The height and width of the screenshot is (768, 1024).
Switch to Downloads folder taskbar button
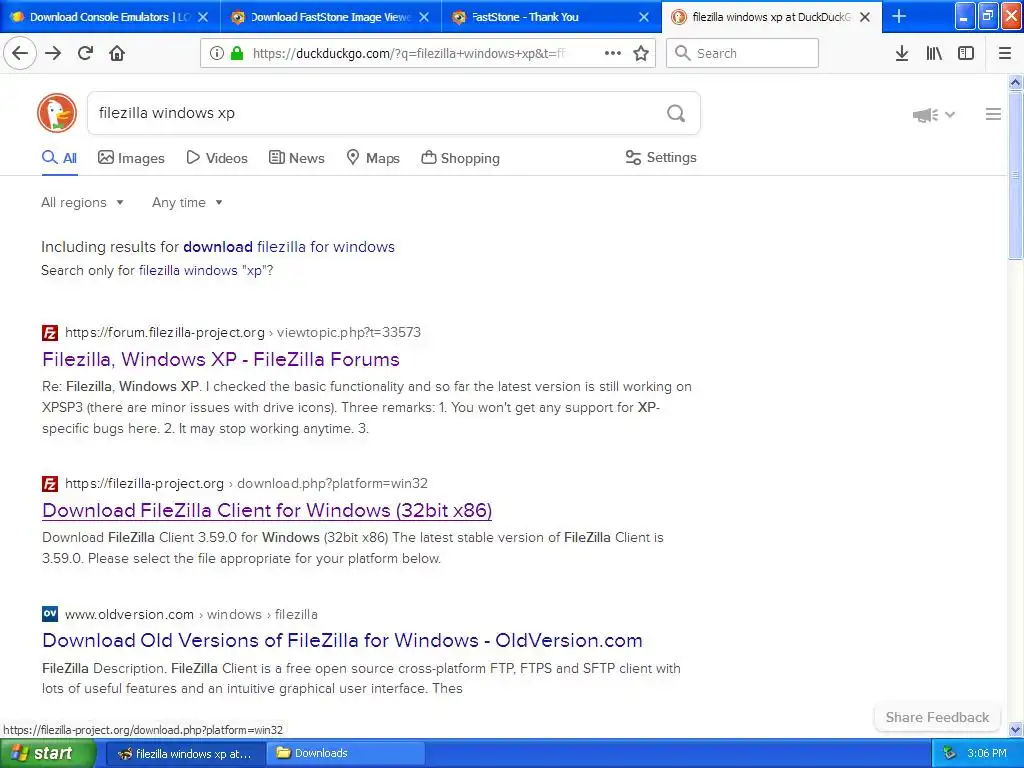[x=346, y=754]
